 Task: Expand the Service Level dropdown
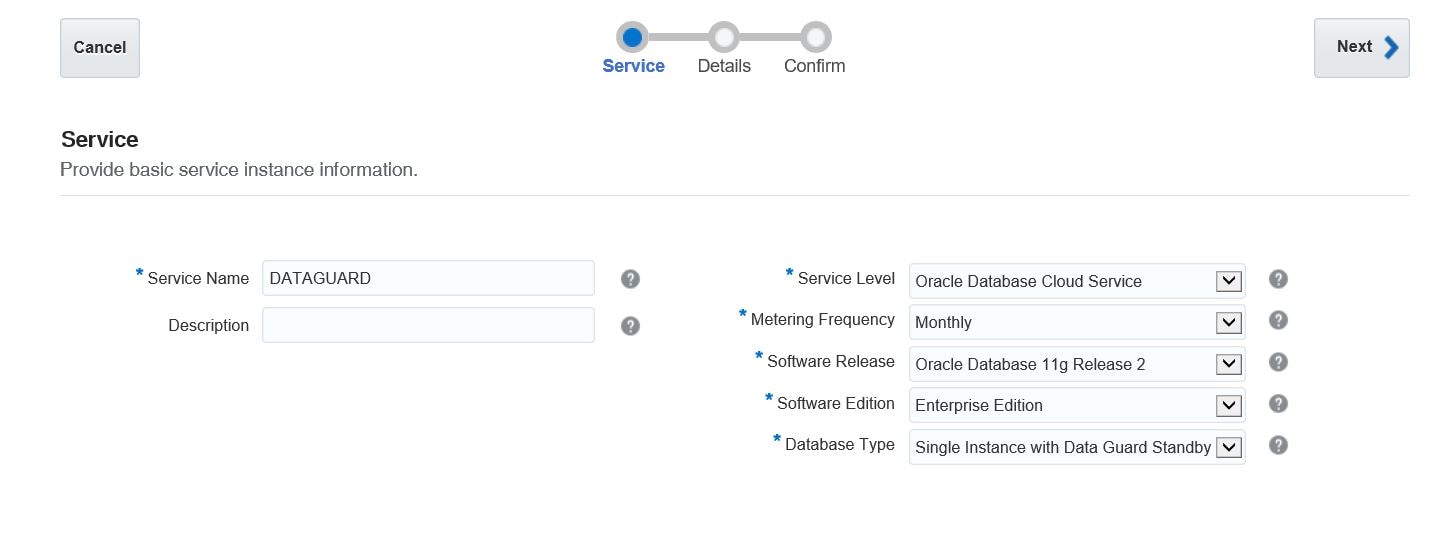(1228, 281)
